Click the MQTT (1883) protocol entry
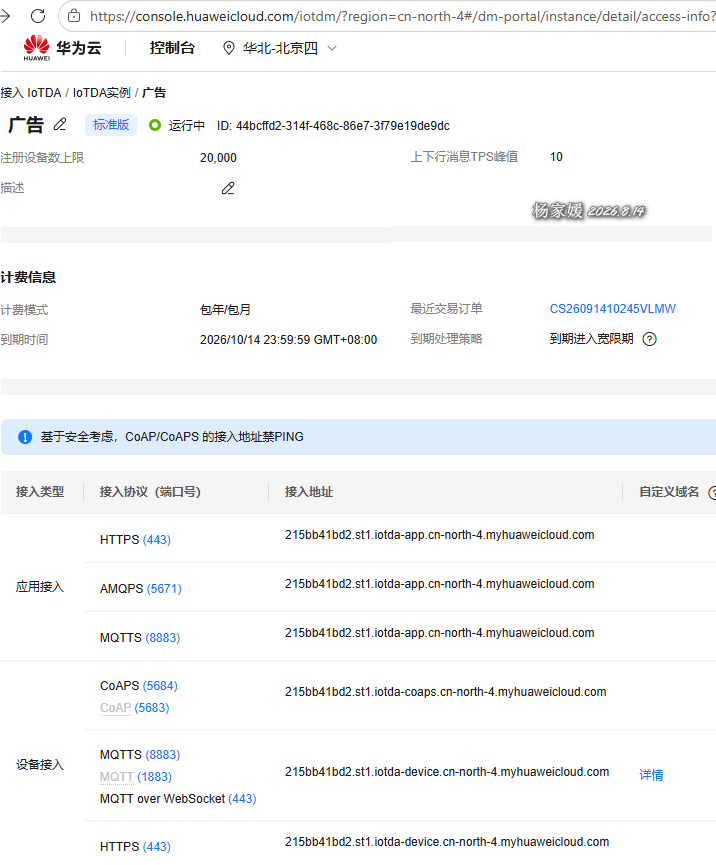Screen dimensions: 716x865 point(136,777)
